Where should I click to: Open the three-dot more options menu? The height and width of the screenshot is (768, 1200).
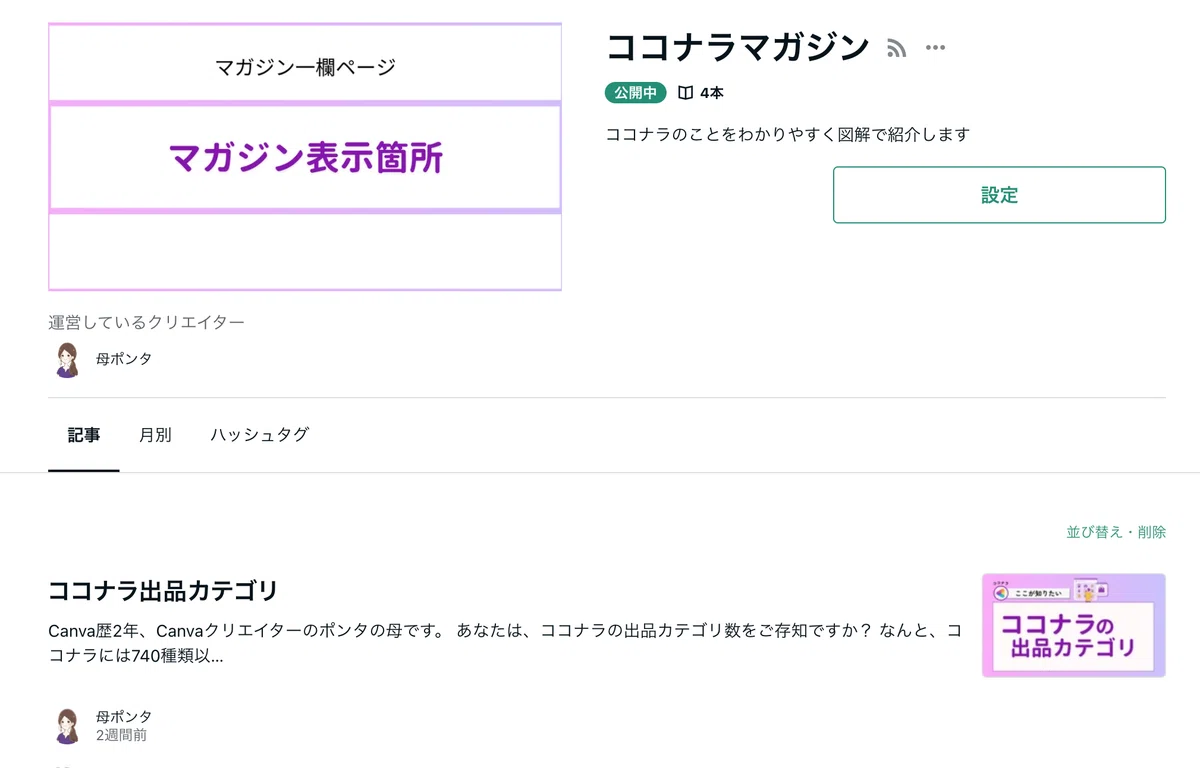tap(935, 47)
